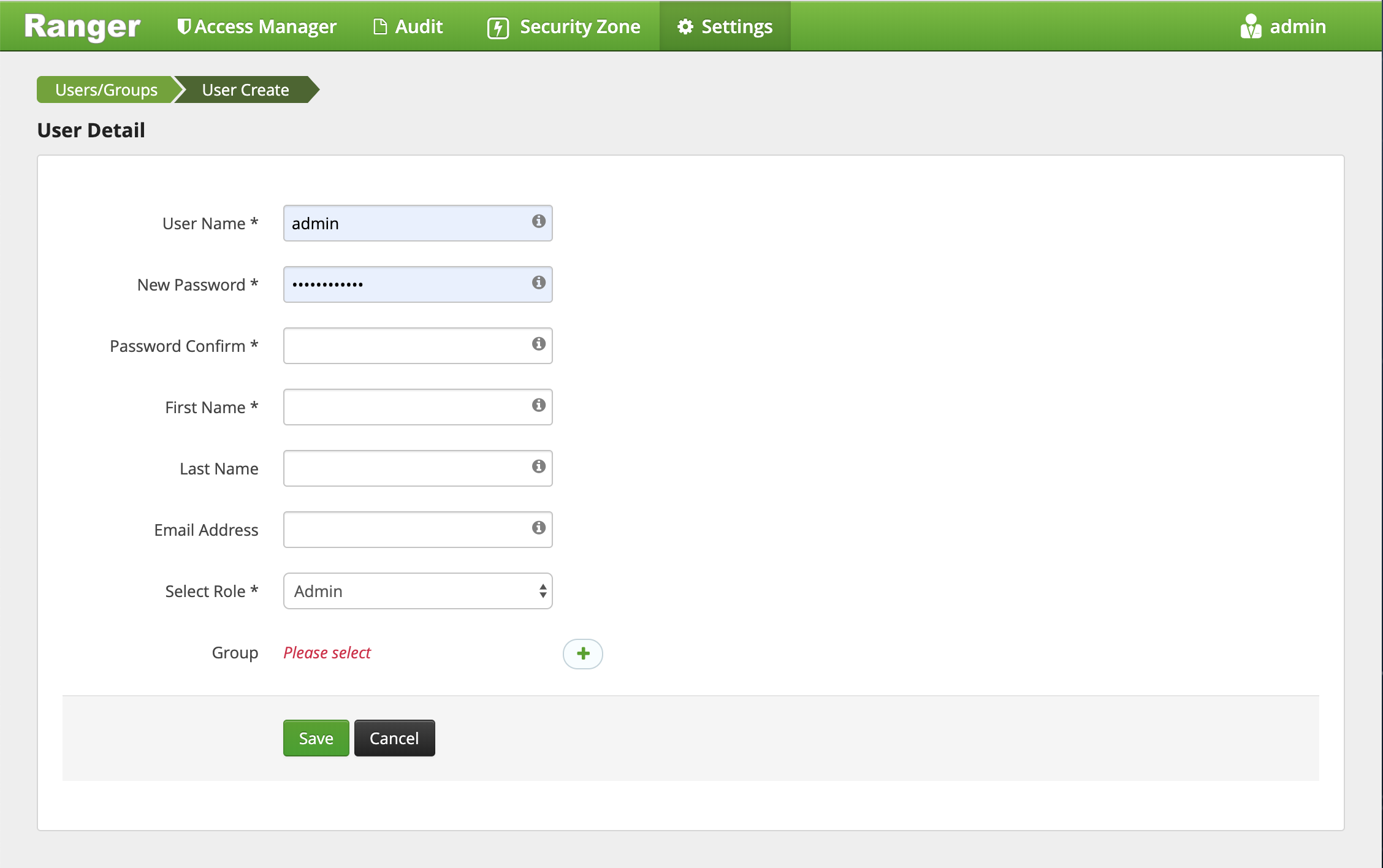Cancel user creation
The height and width of the screenshot is (868, 1383).
pos(395,738)
